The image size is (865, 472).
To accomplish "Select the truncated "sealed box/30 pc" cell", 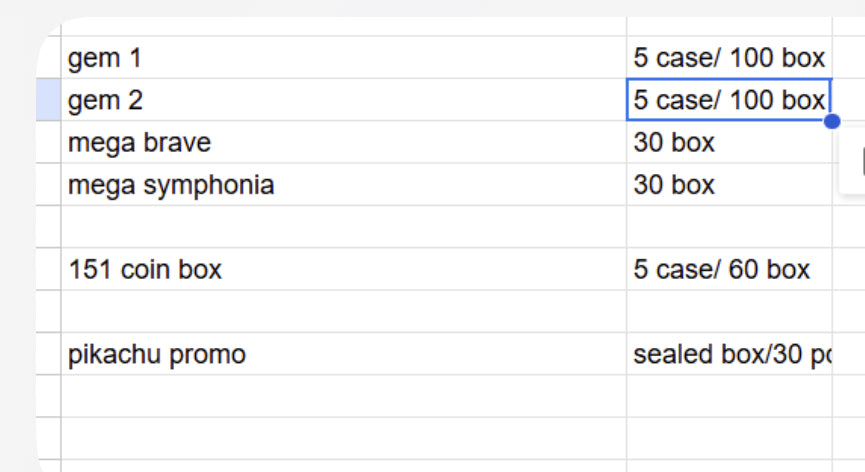I will point(729,354).
